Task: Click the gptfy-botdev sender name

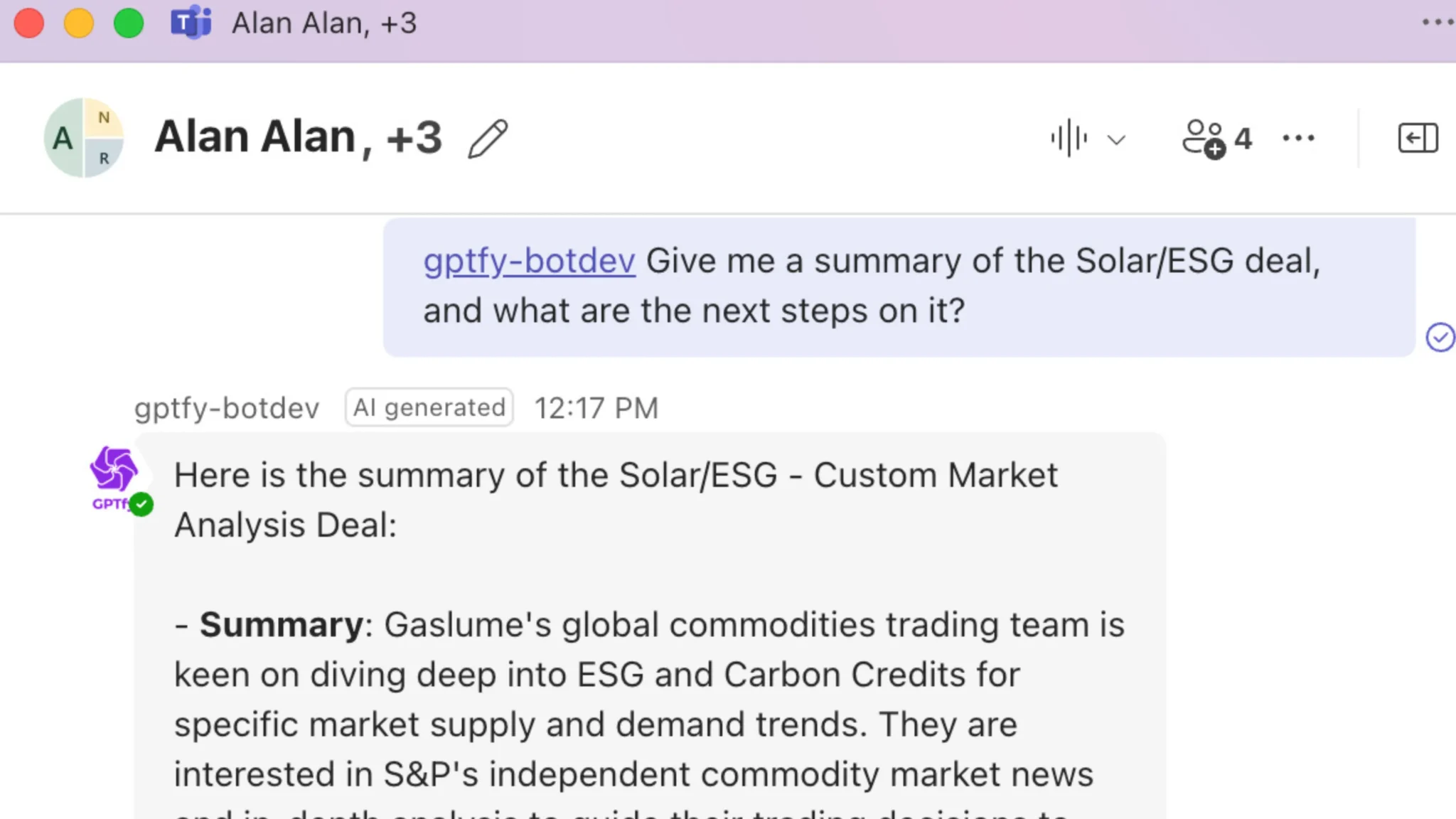Action: coord(227,408)
